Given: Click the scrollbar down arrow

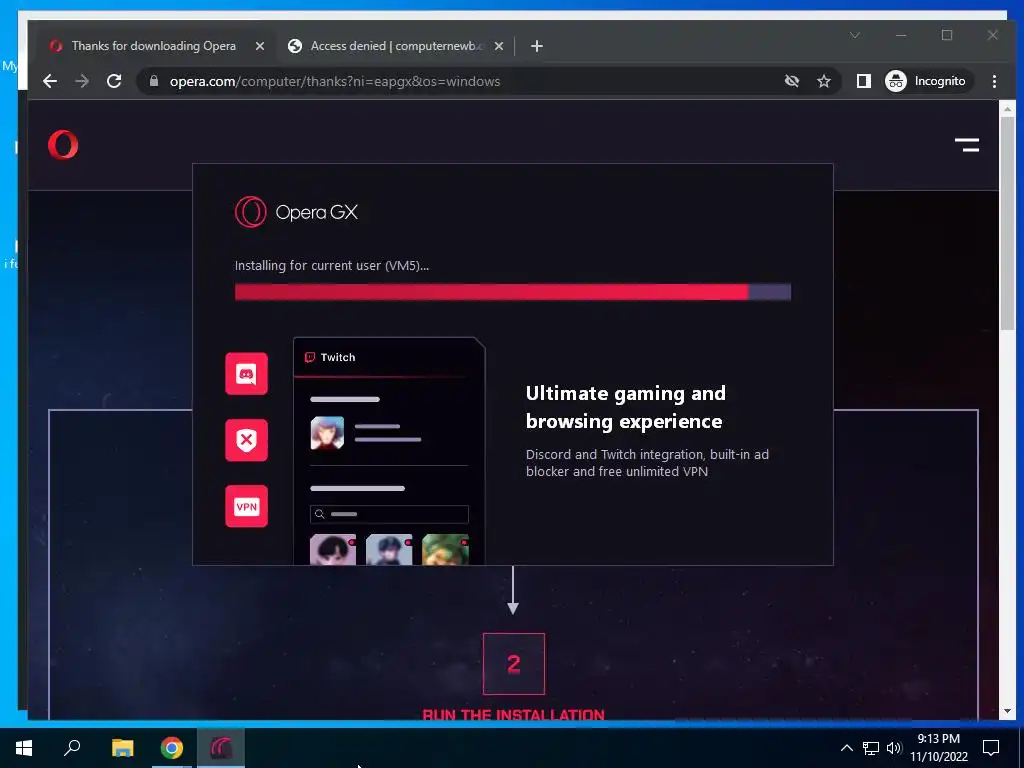Looking at the screenshot, I should click(1007, 711).
